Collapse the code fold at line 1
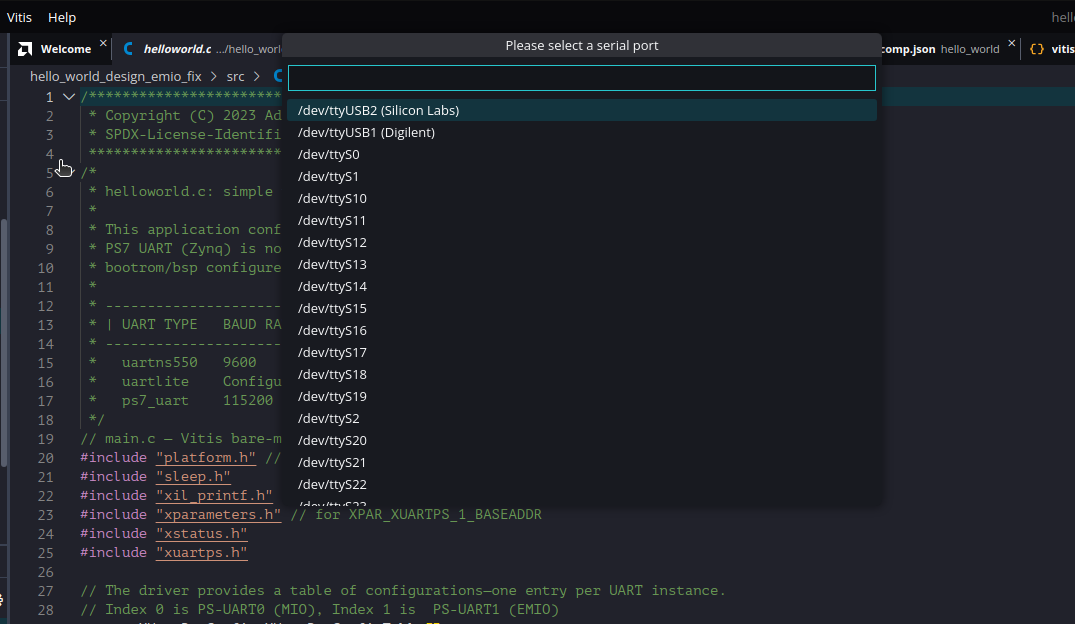Viewport: 1075px width, 624px height. (68, 96)
